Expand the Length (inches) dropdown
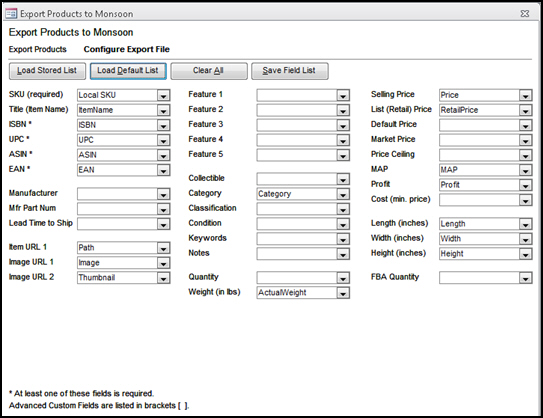 525,224
